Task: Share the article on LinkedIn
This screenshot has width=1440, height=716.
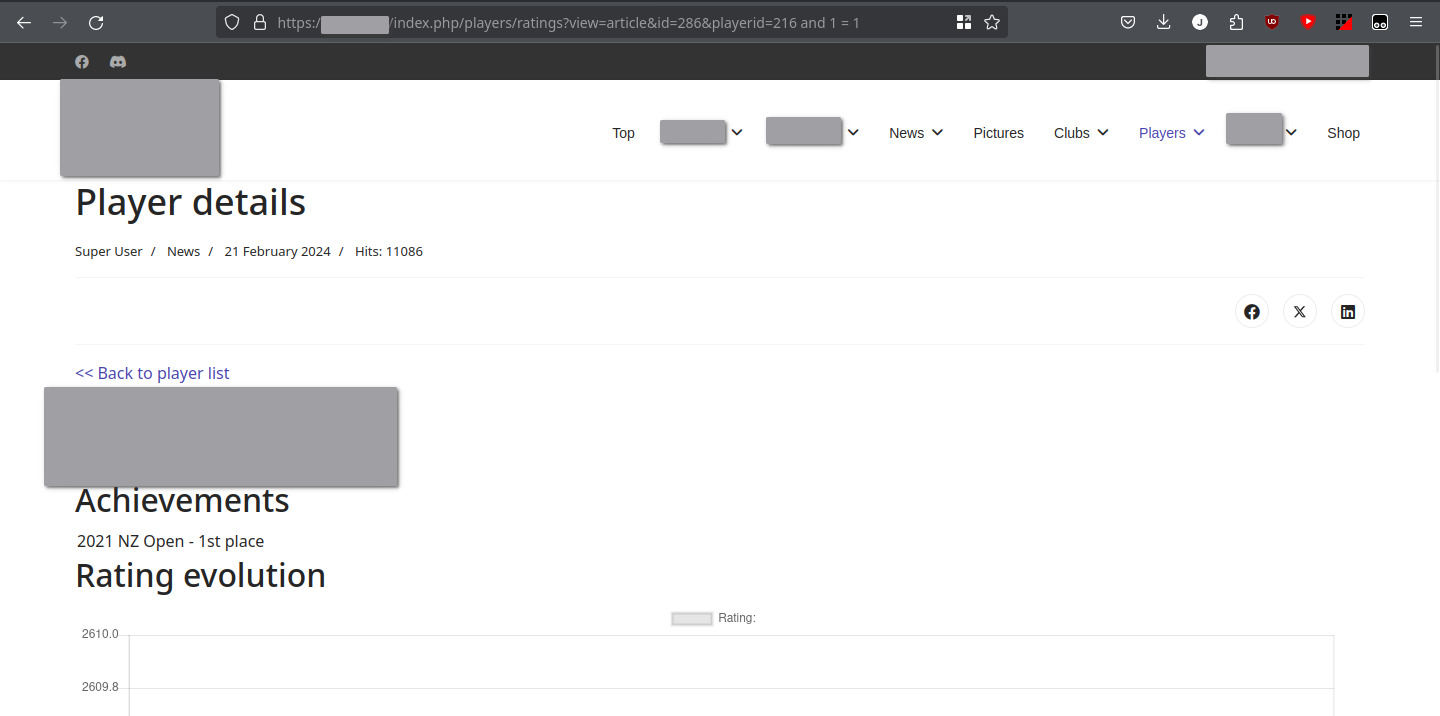Action: click(x=1347, y=312)
